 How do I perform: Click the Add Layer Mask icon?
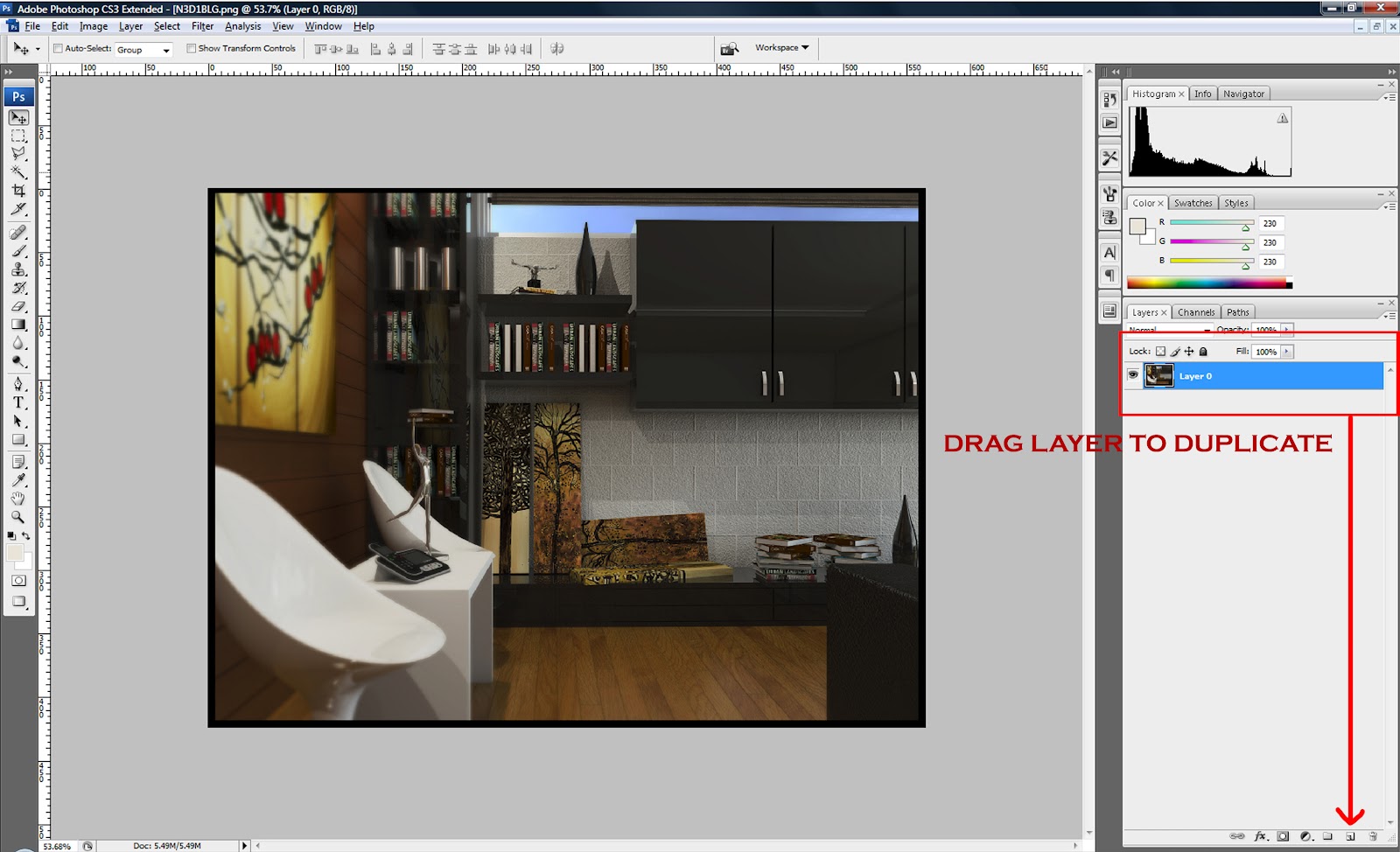tap(1283, 836)
